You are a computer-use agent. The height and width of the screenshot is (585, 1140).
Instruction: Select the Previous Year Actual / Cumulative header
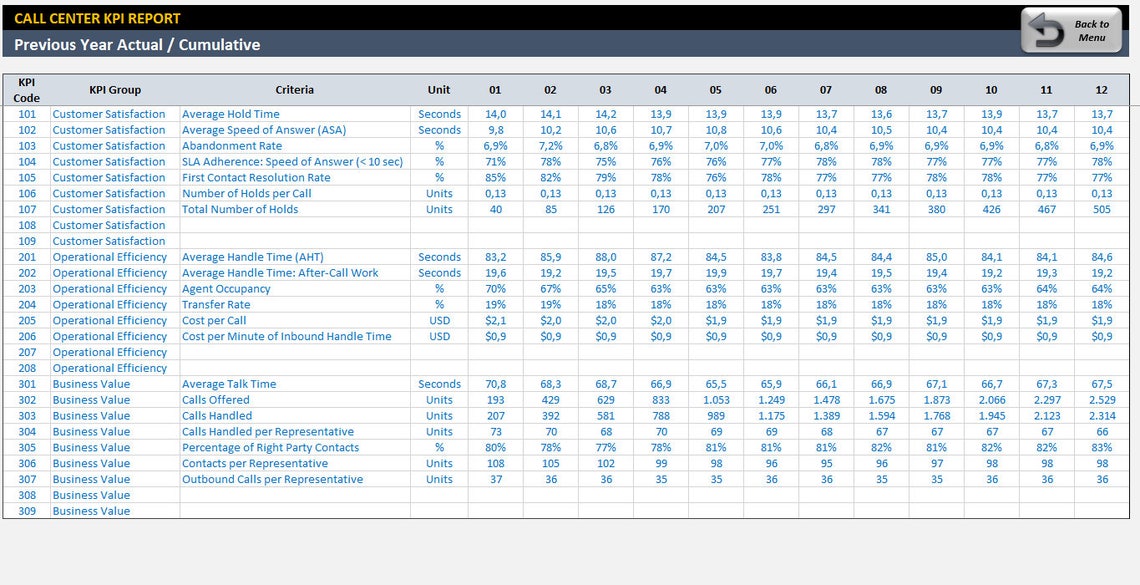click(x=135, y=45)
